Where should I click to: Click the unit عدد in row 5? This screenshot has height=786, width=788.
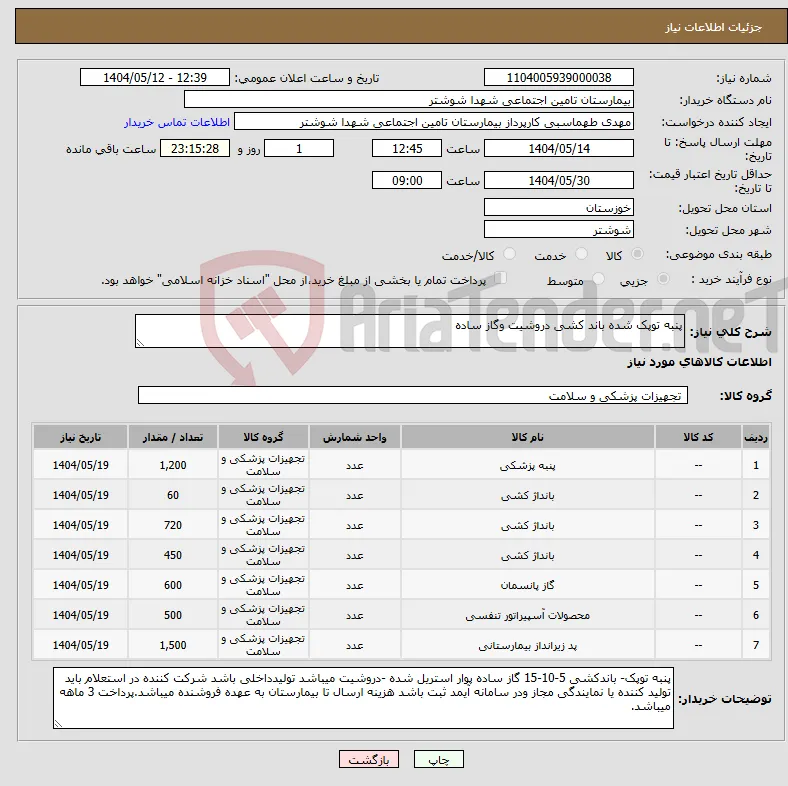coord(355,585)
